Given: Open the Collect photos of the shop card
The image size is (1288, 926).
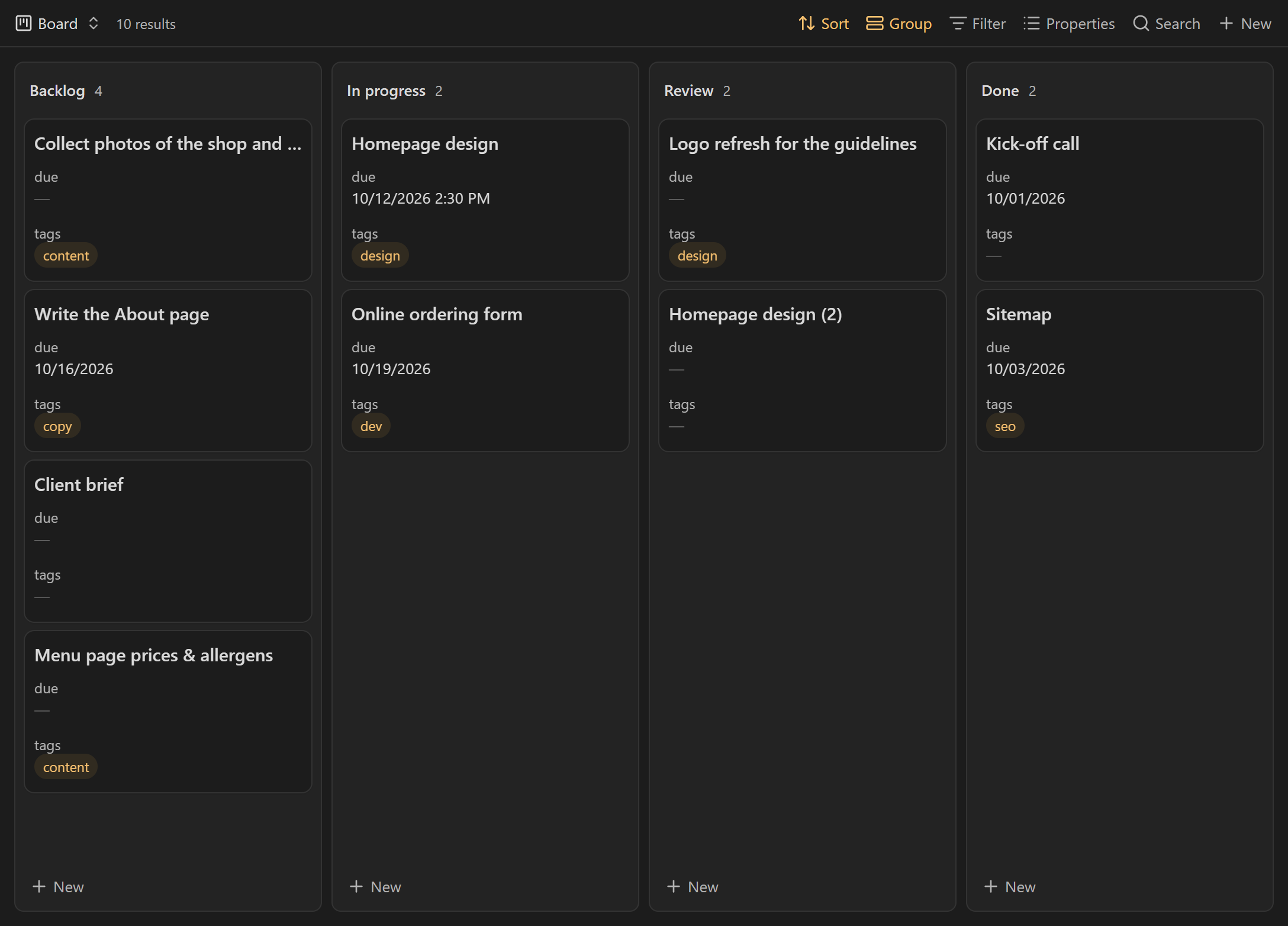Looking at the screenshot, I should click(168, 200).
